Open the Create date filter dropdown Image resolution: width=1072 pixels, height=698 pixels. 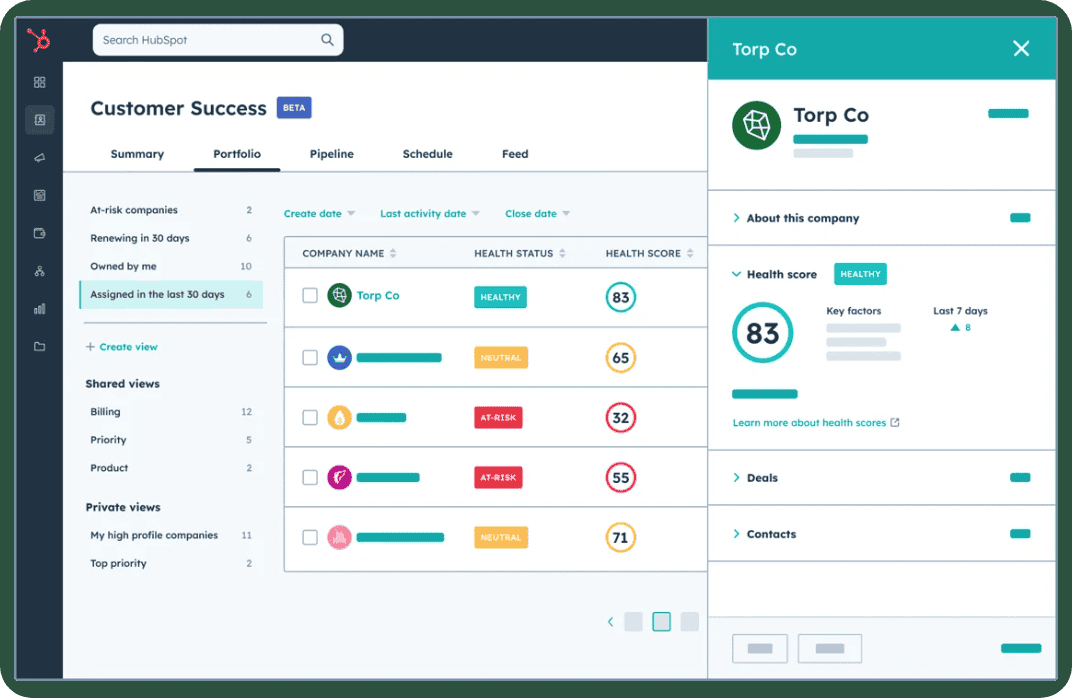(x=319, y=213)
